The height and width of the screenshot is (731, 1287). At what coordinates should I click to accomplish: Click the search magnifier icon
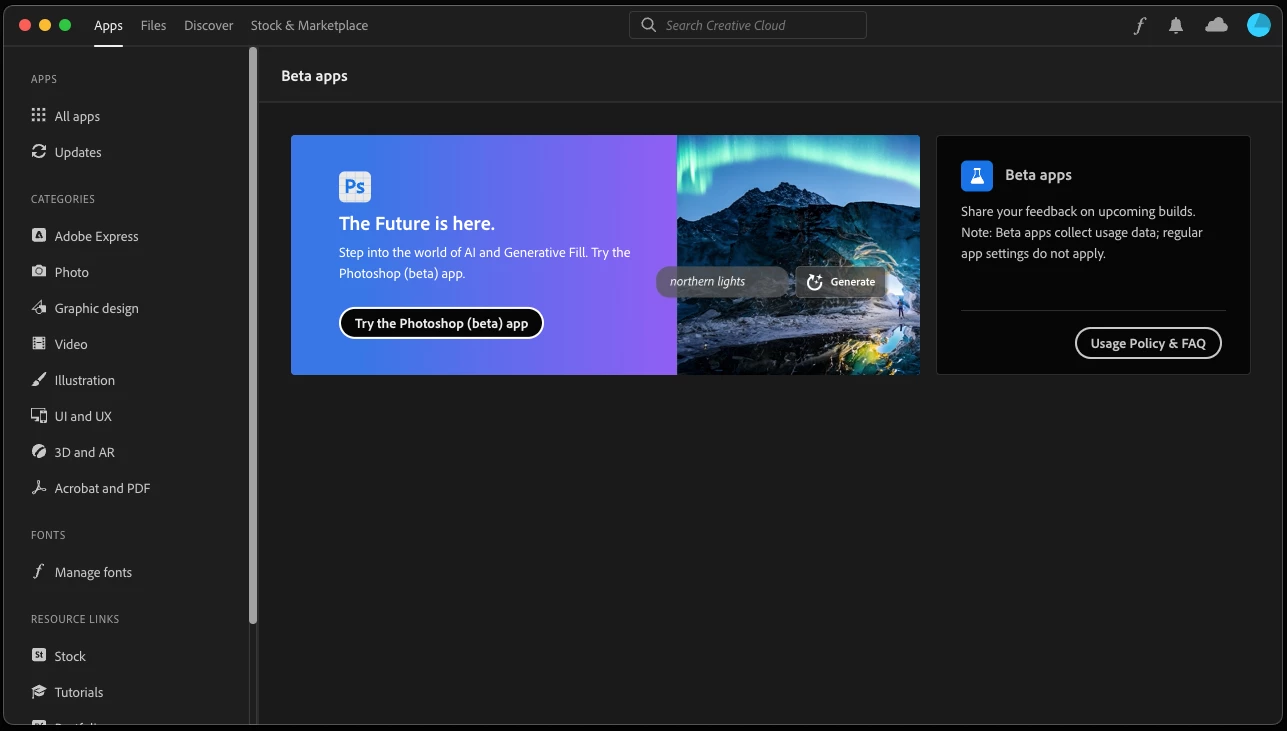pyautogui.click(x=649, y=25)
